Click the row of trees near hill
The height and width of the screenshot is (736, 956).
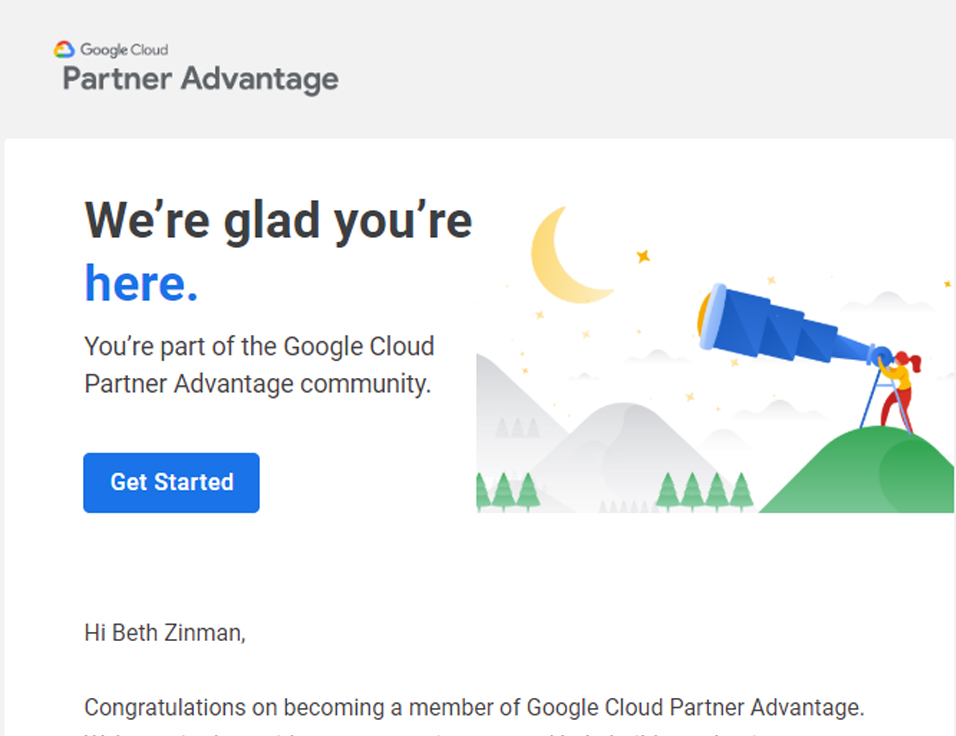[704, 491]
